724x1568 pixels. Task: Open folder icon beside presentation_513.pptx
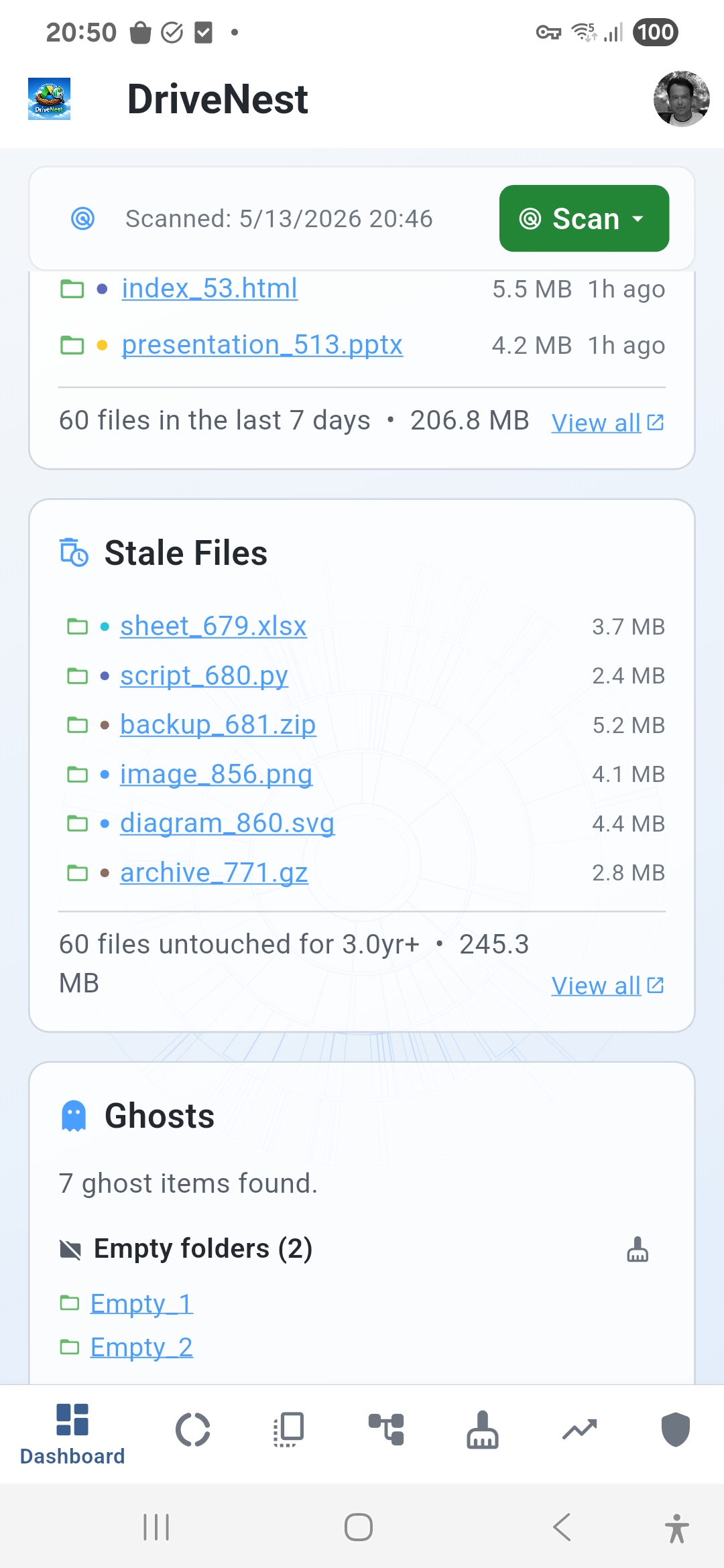tap(72, 345)
